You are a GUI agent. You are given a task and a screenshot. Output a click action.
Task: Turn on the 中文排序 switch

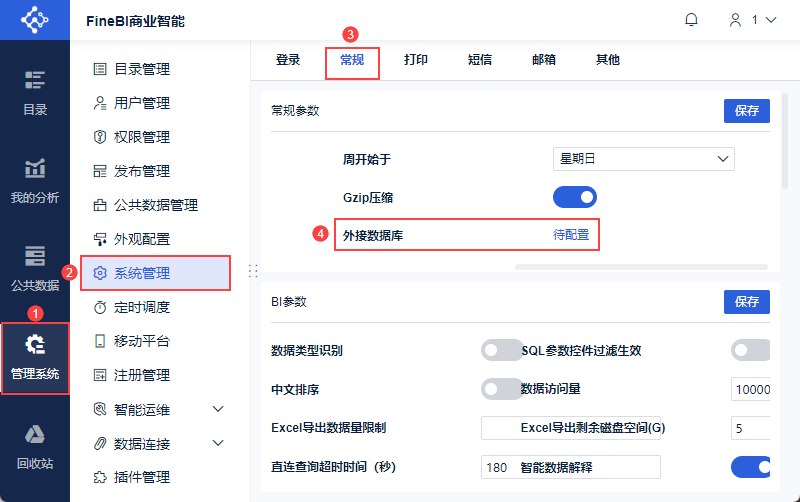pos(502,388)
